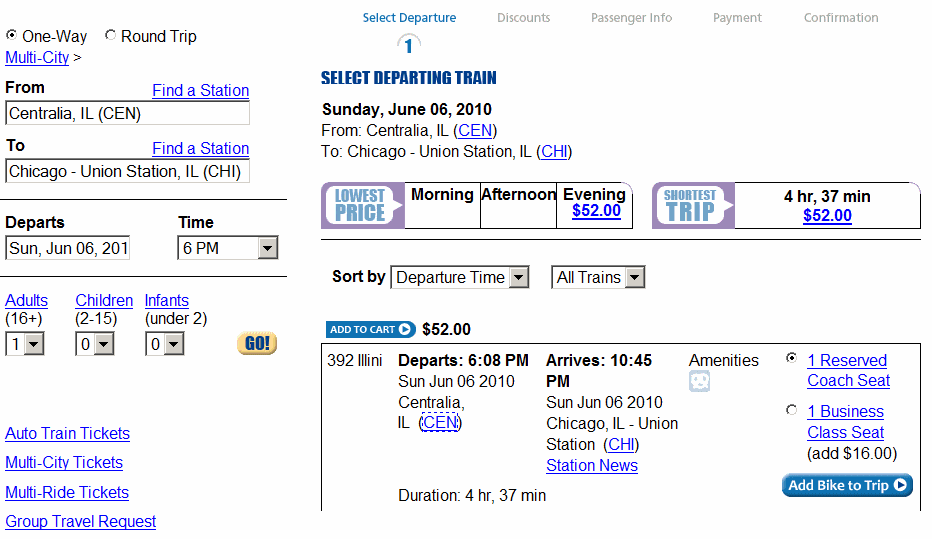Select the Round Trip option

110,36
